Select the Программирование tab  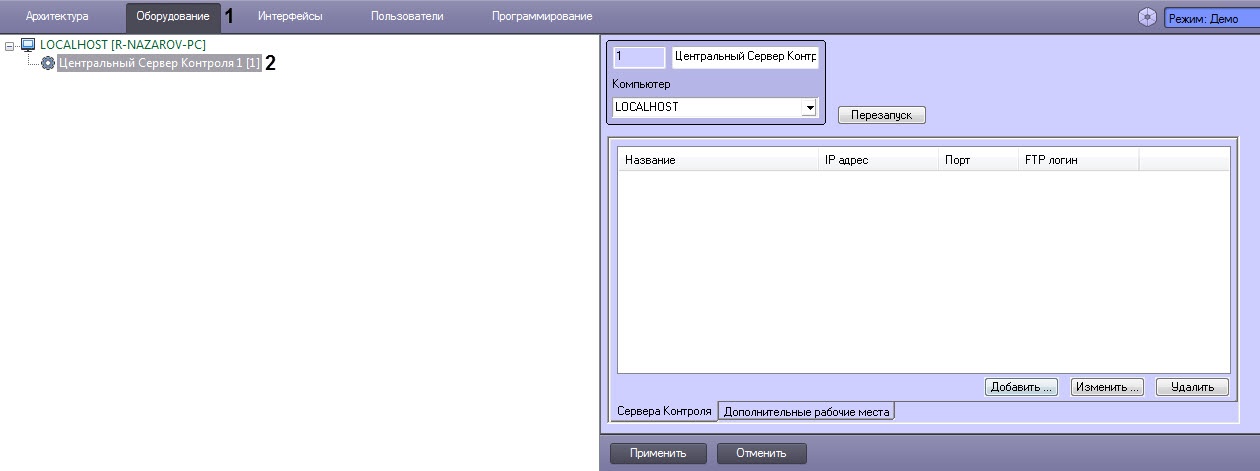click(x=542, y=17)
